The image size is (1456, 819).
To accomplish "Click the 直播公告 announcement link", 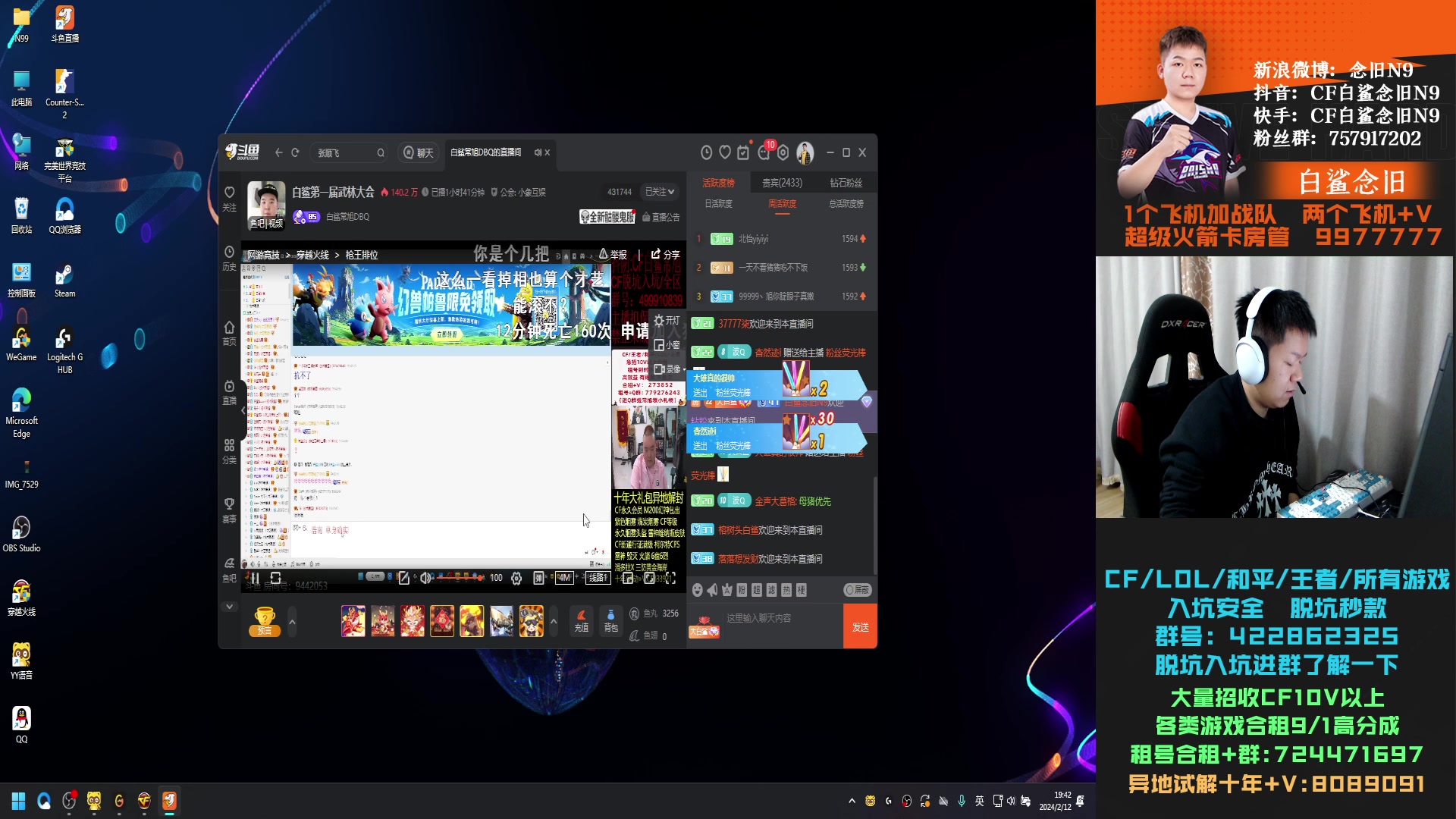I will click(661, 217).
